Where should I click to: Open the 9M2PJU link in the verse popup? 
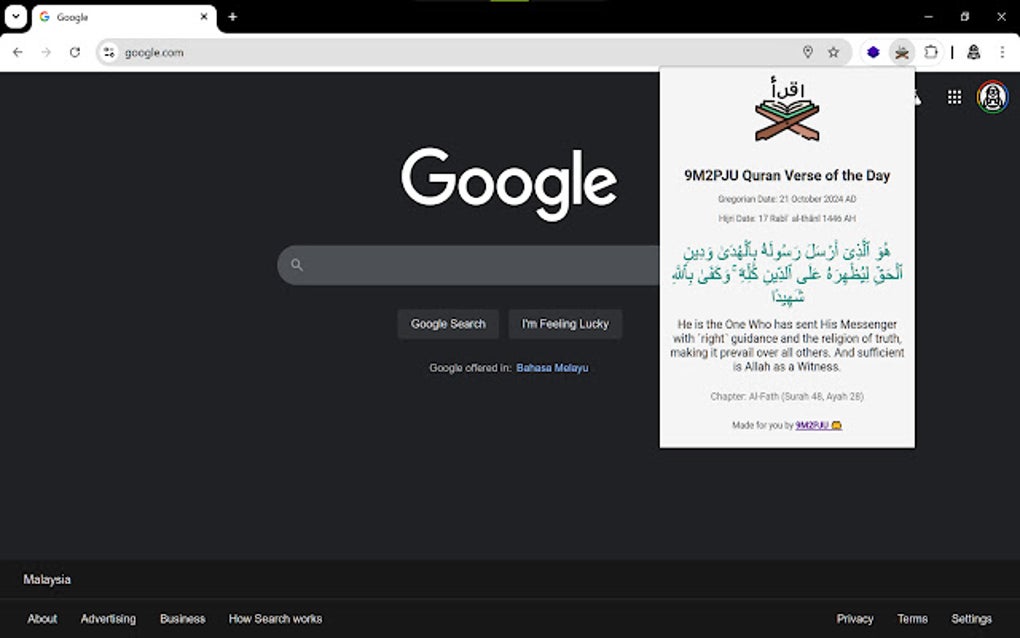pos(810,425)
